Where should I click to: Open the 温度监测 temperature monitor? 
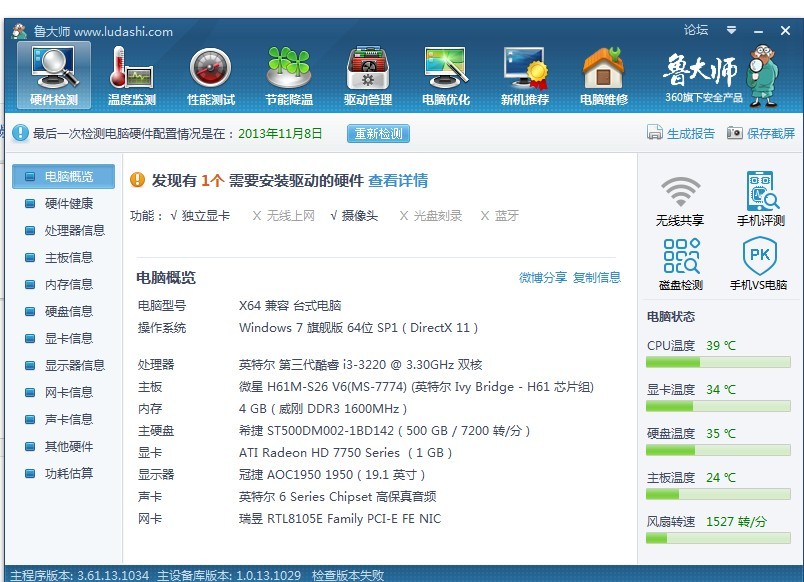tap(132, 75)
